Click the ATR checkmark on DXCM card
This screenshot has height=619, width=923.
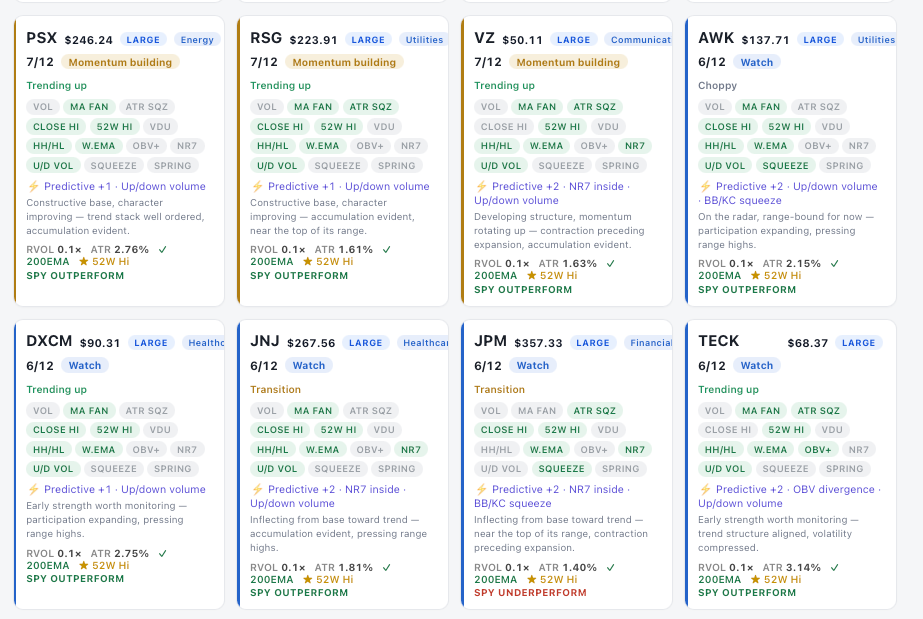point(163,554)
